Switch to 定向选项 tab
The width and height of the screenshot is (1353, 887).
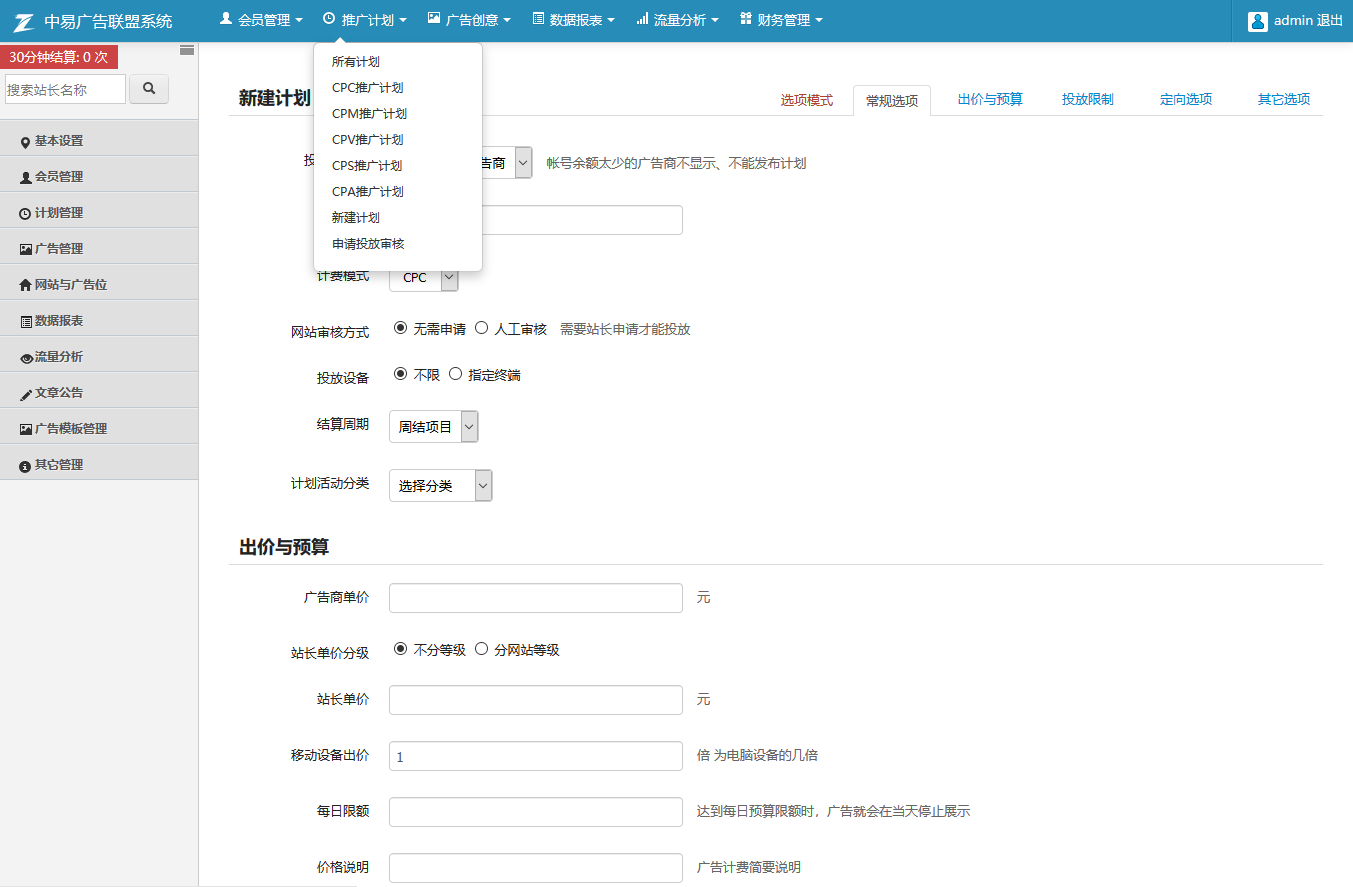click(x=1186, y=100)
